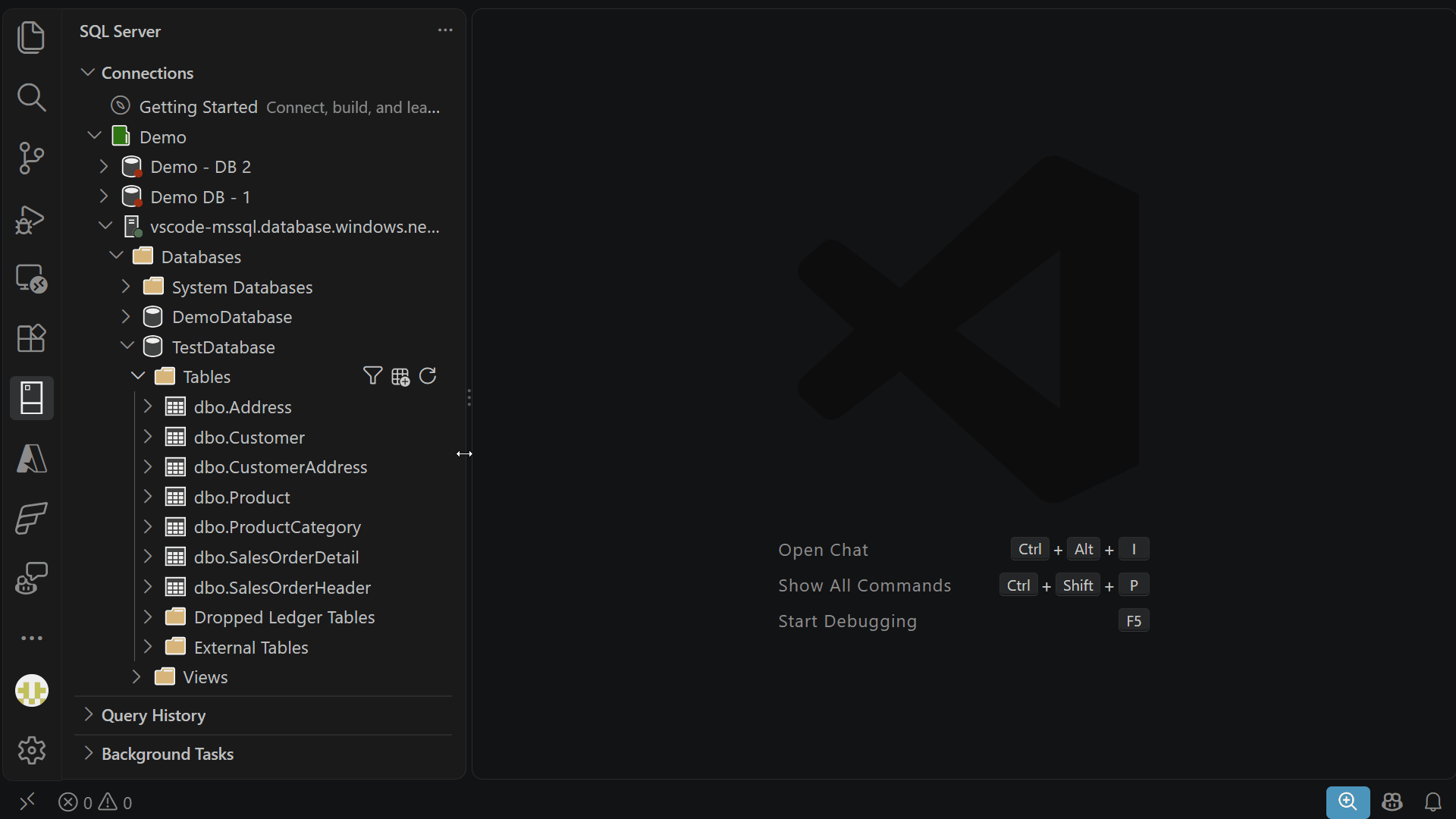The height and width of the screenshot is (819, 1456).
Task: Open the Source Control view icon
Action: point(31,158)
